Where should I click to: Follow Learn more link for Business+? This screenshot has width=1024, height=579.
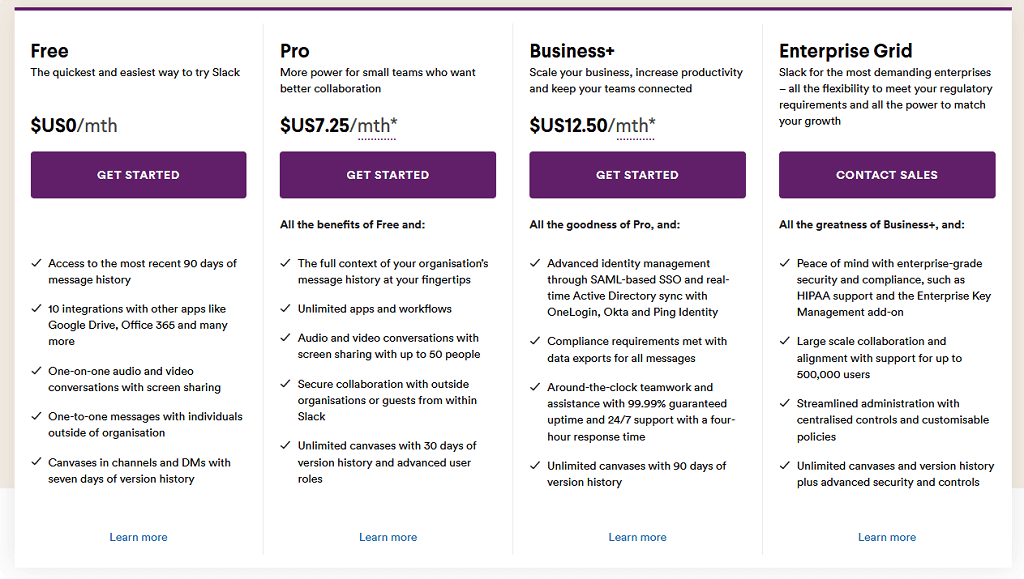pyautogui.click(x=637, y=537)
